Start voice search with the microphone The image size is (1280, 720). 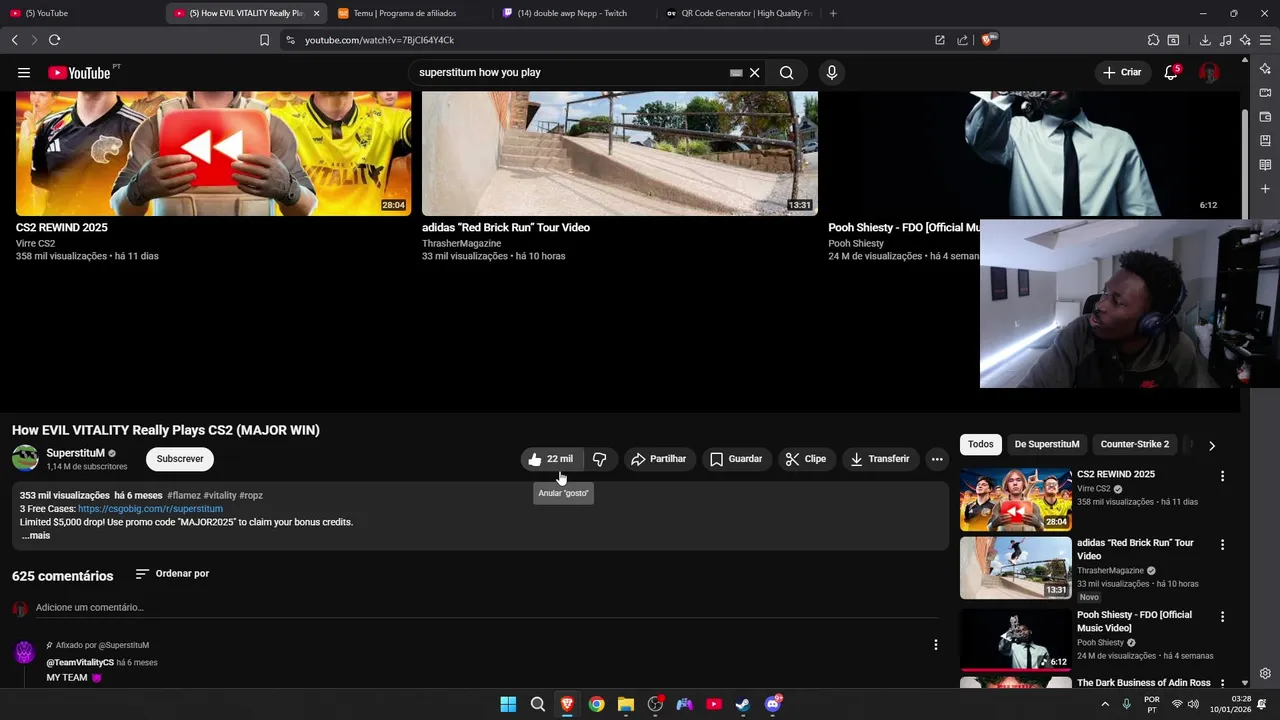(831, 72)
